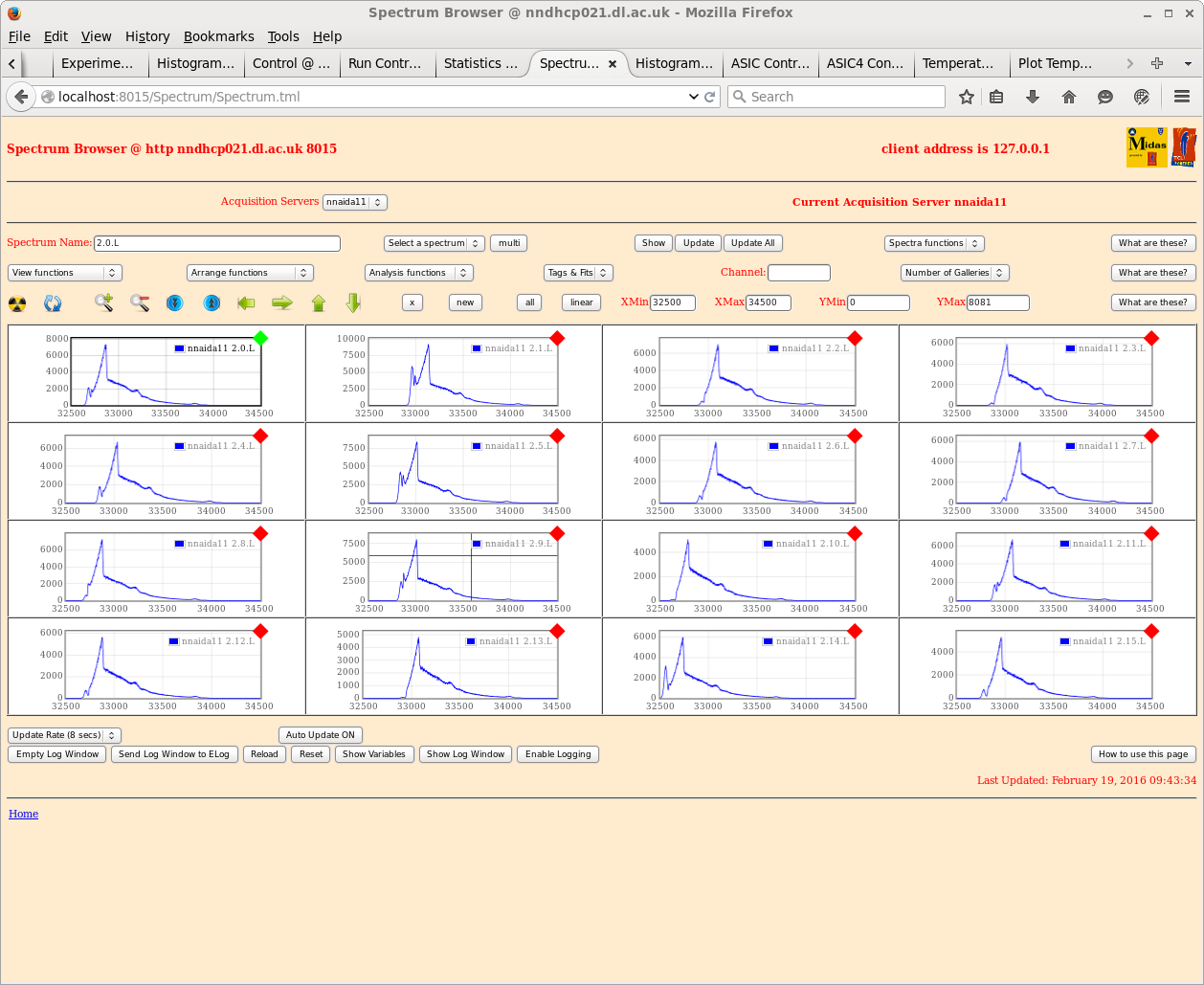Expand the Analysis functions dropdown

pos(418,273)
